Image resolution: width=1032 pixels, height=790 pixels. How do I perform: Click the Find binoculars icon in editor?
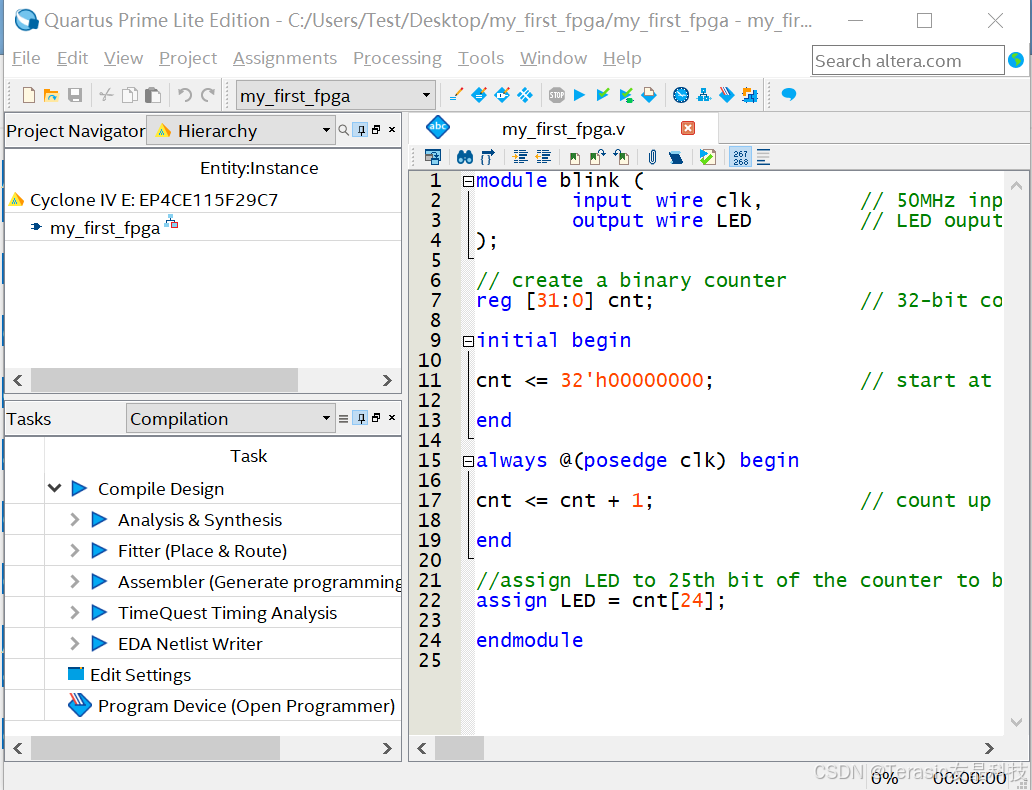pos(465,157)
